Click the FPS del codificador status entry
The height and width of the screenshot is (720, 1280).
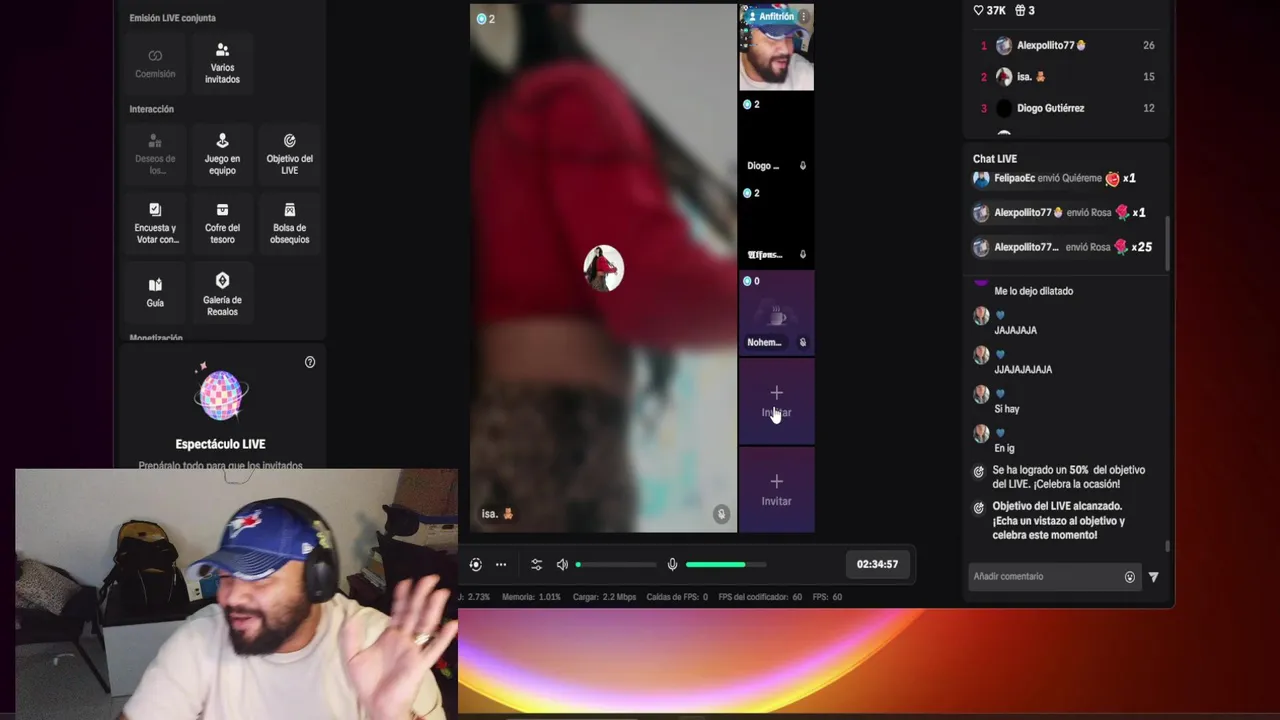coord(760,597)
